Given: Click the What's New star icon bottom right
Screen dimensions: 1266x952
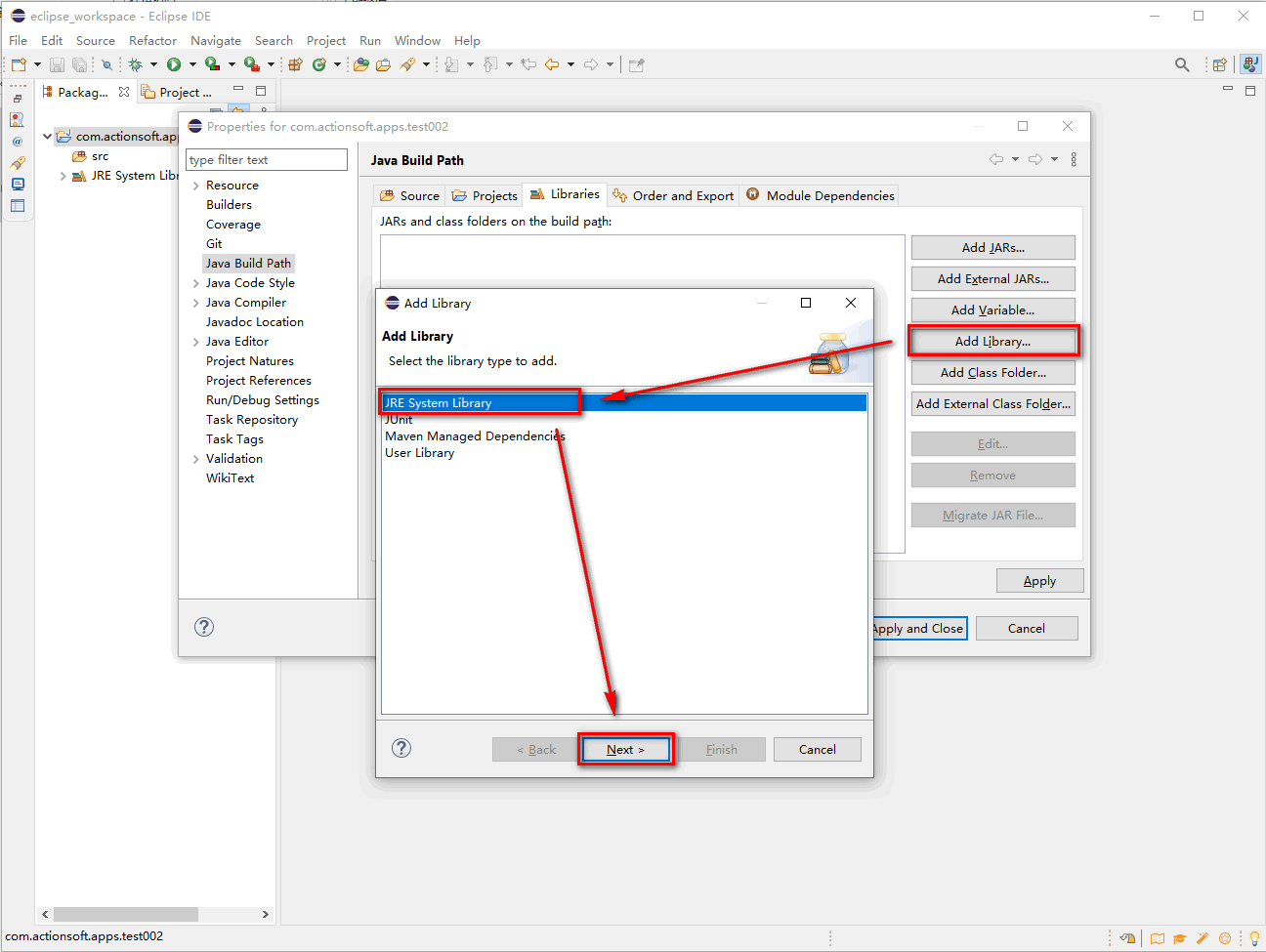Looking at the screenshot, I should click(x=1225, y=938).
